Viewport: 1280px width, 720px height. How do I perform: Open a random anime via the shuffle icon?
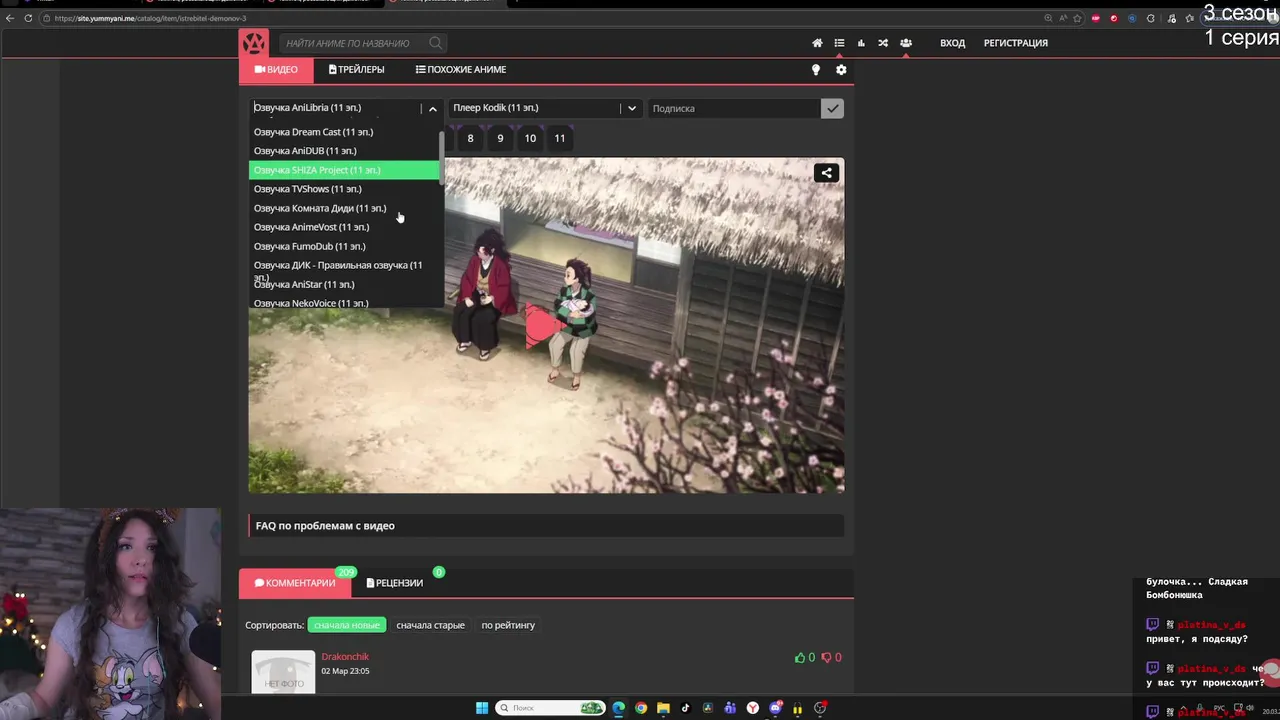883,43
